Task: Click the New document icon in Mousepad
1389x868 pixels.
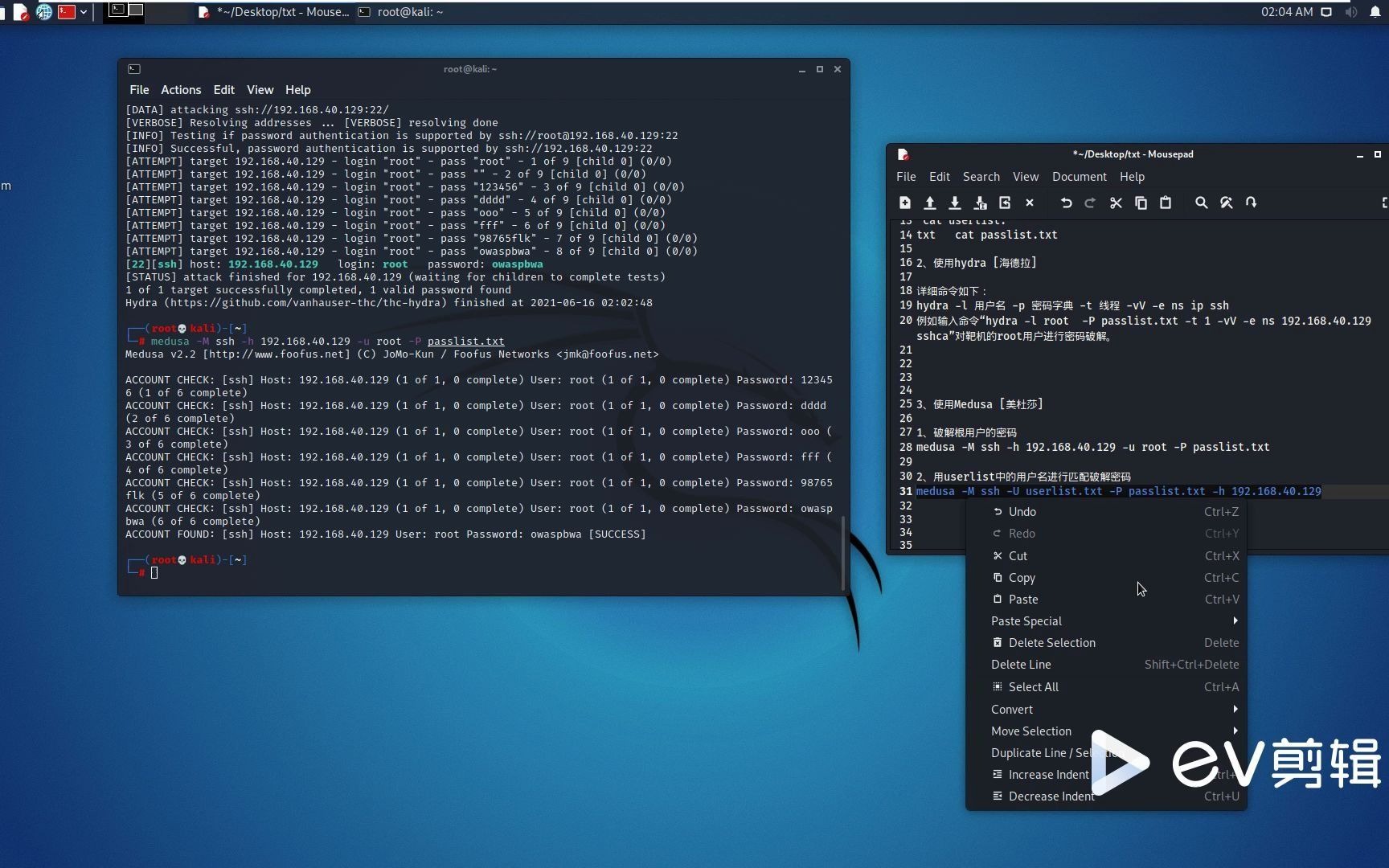Action: [905, 203]
